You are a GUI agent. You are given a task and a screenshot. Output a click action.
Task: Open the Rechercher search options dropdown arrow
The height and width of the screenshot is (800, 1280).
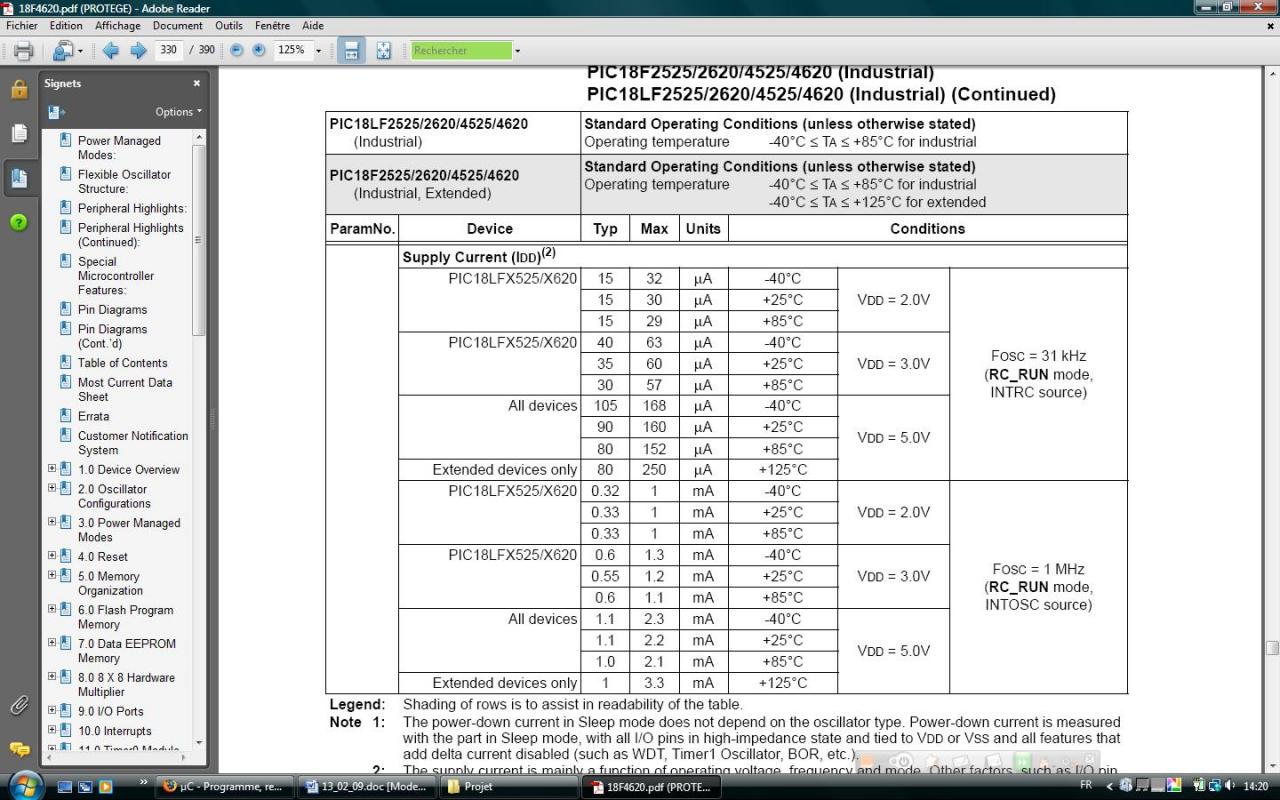(518, 51)
